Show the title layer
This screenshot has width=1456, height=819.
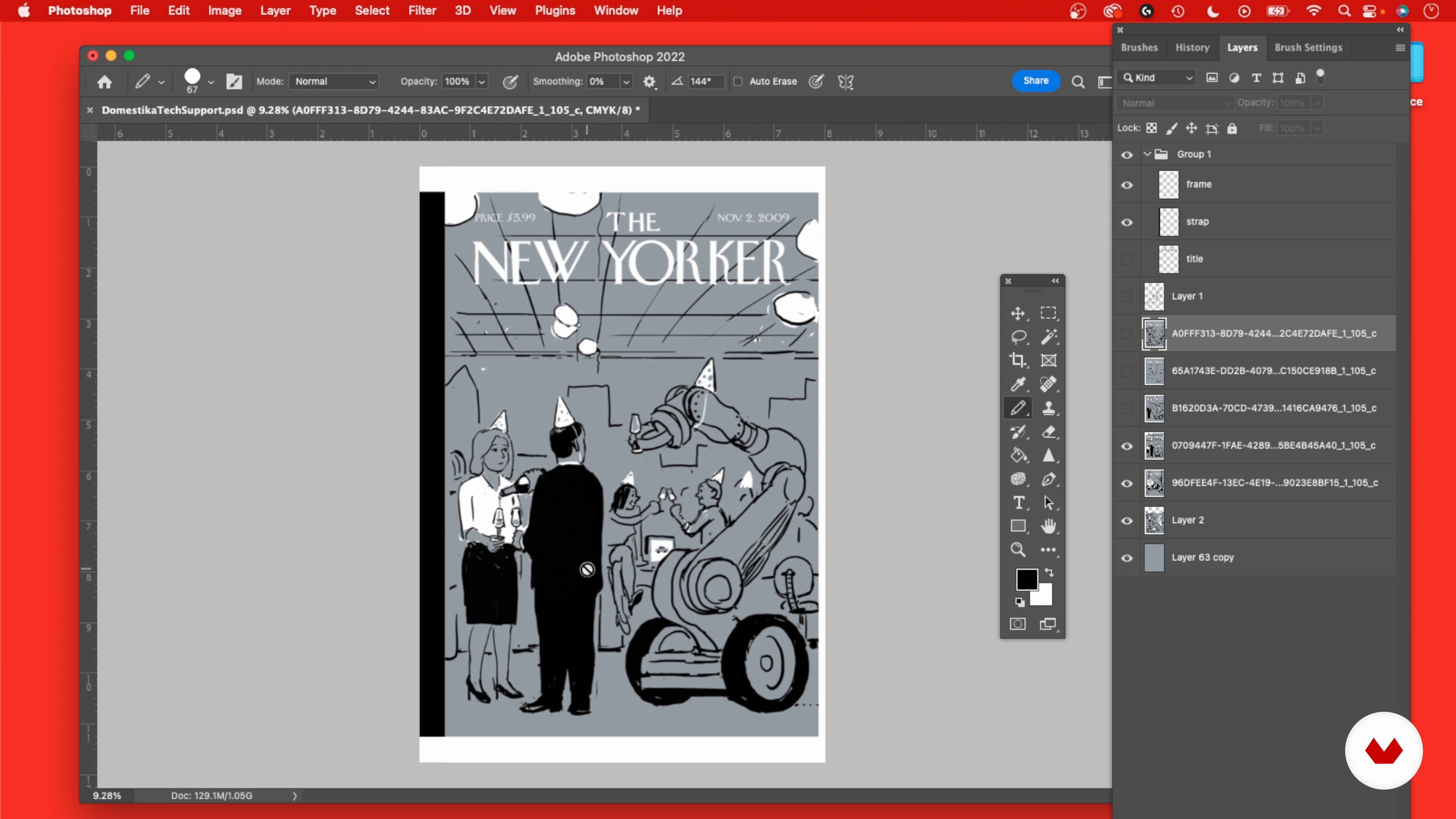coord(1127,259)
